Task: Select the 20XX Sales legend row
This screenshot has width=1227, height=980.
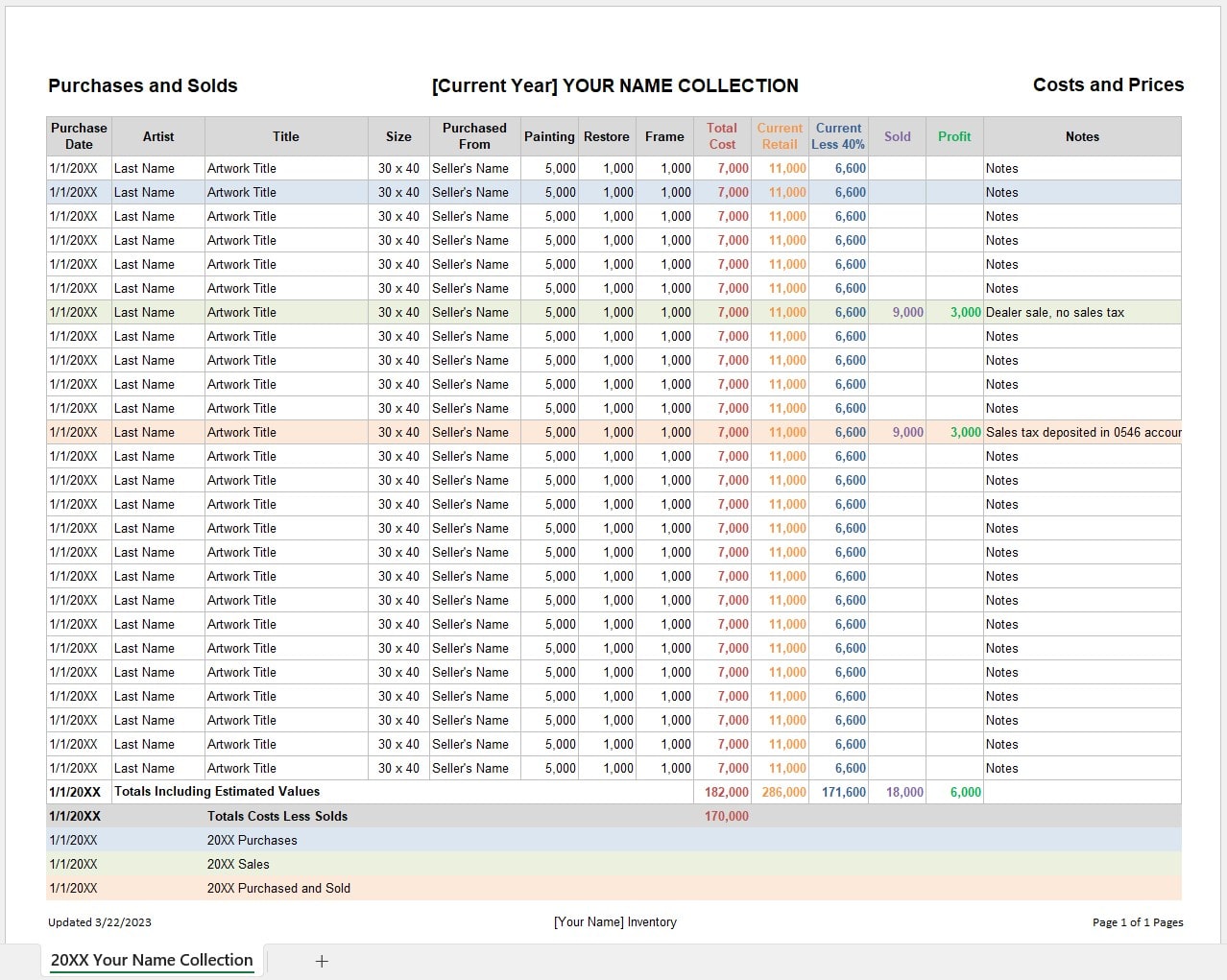Action: click(x=614, y=864)
